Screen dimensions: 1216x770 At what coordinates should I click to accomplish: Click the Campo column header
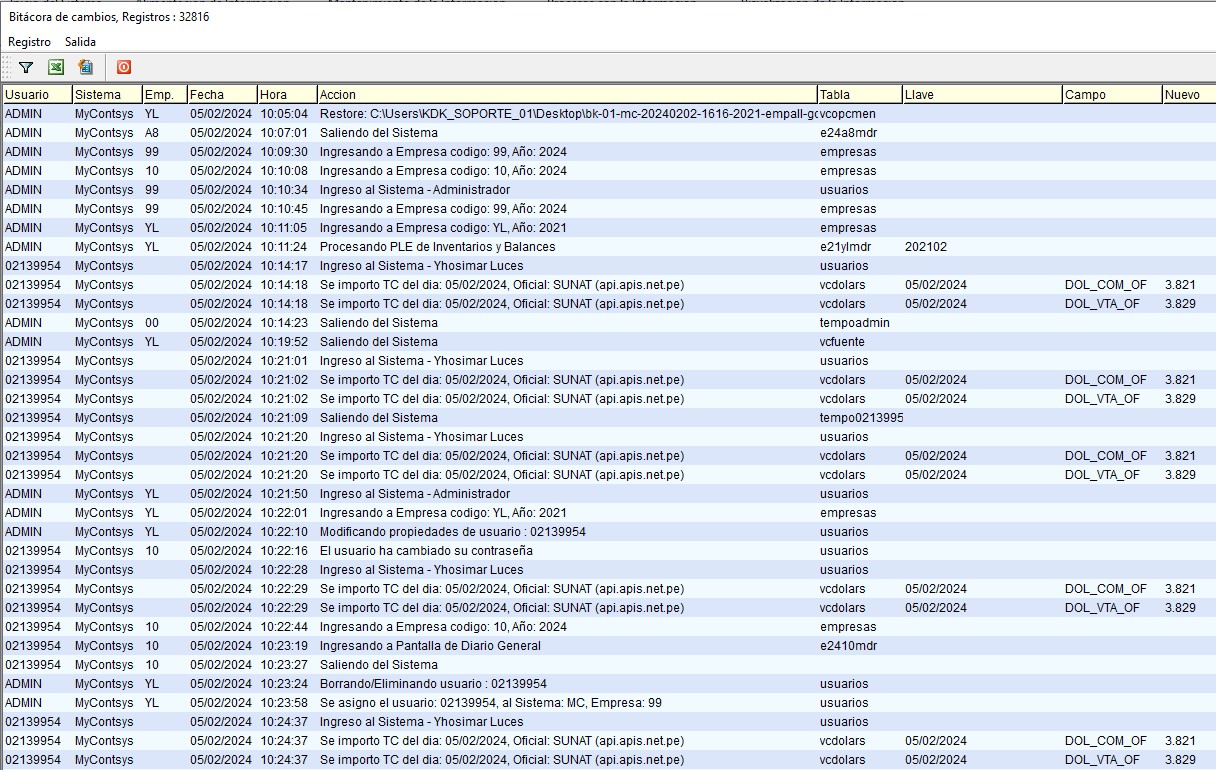(1110, 94)
